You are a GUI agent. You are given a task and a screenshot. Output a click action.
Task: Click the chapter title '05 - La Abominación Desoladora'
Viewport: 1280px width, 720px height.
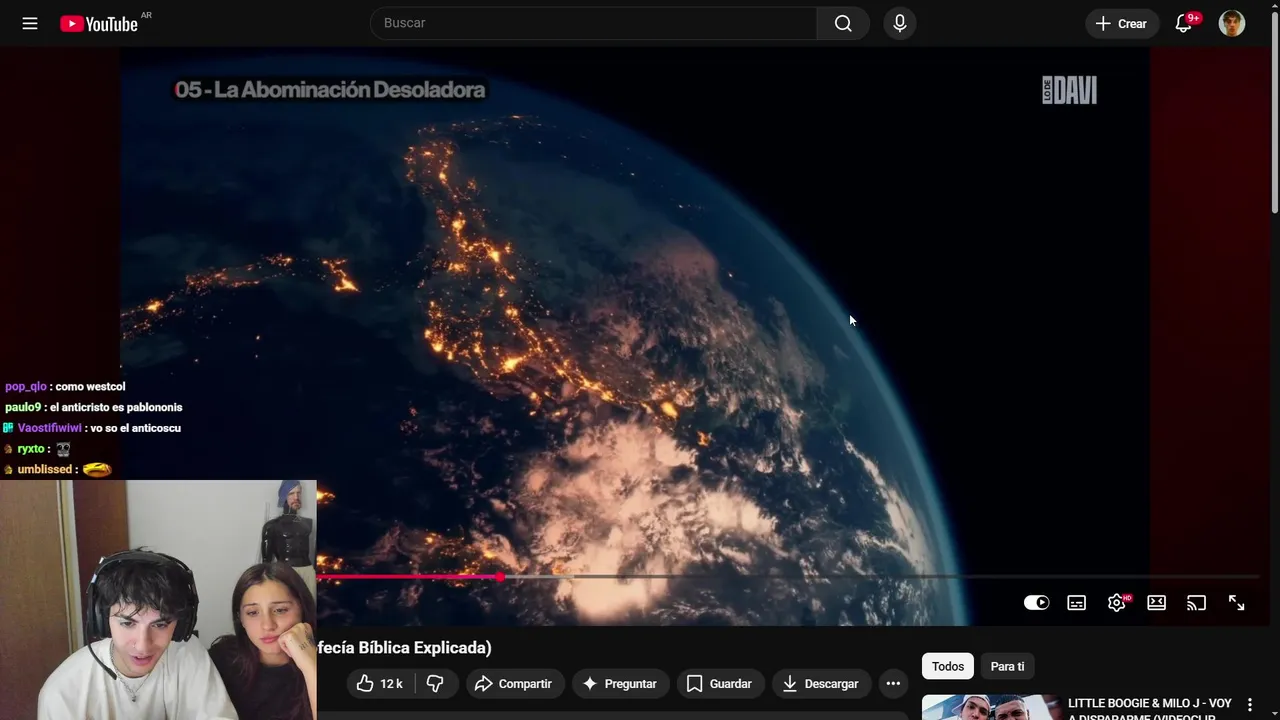click(x=330, y=90)
